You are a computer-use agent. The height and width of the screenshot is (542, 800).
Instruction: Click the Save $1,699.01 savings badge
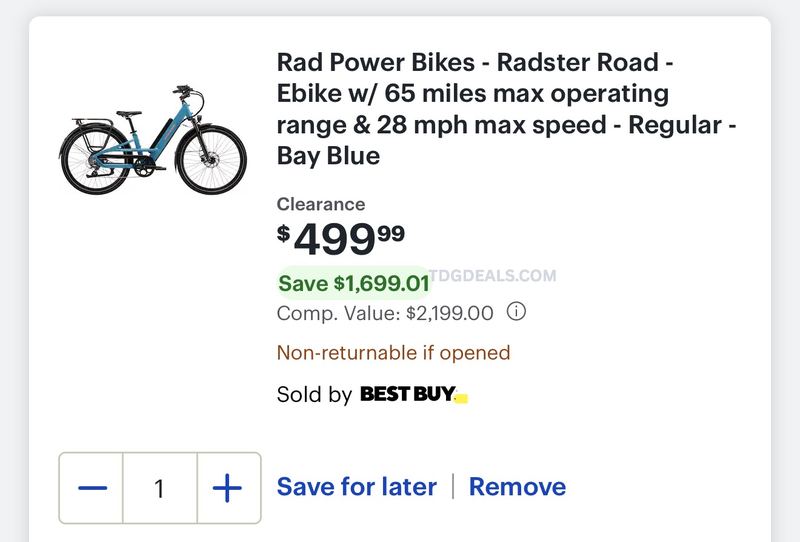click(x=354, y=283)
